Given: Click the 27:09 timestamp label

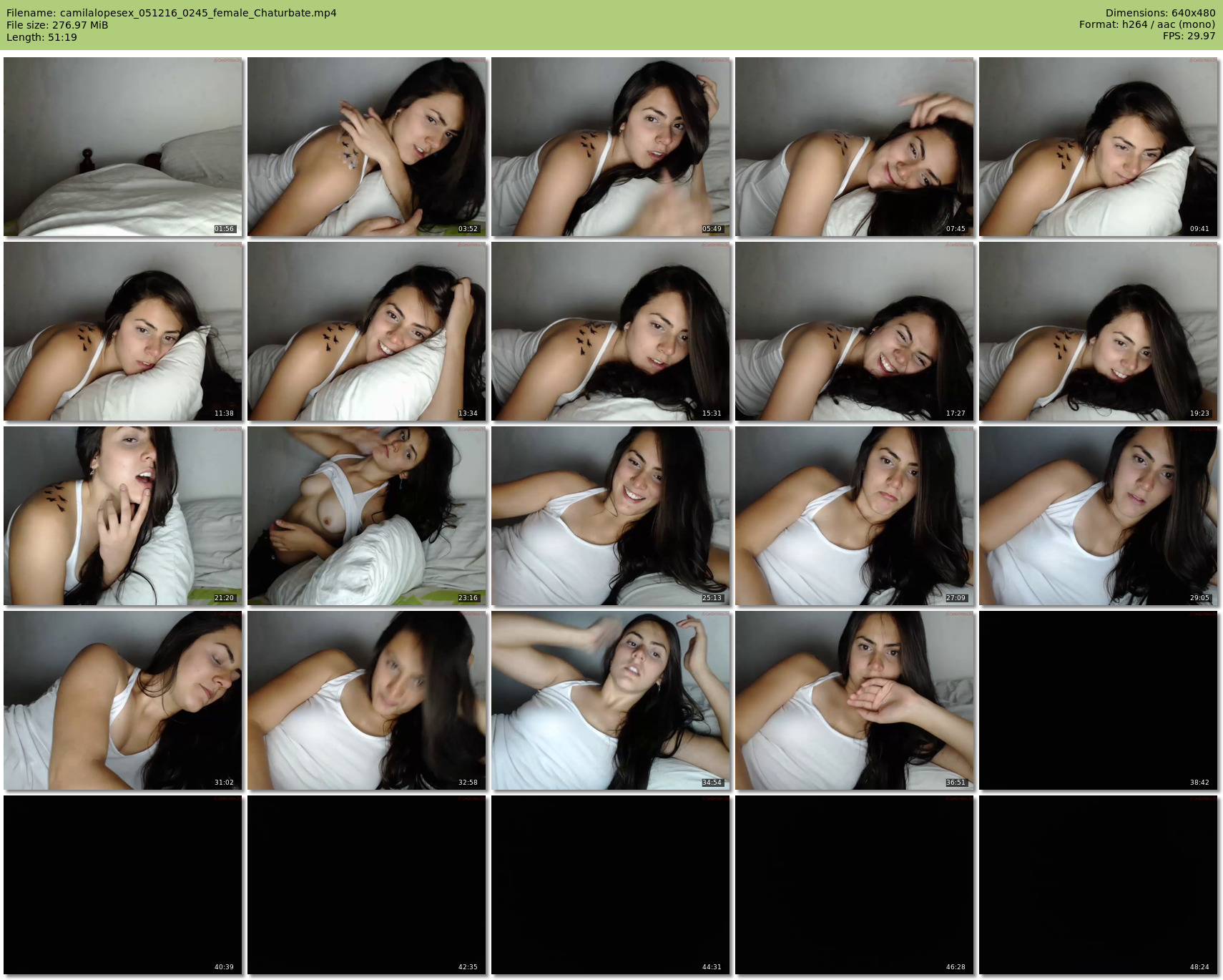Looking at the screenshot, I should point(956,598).
